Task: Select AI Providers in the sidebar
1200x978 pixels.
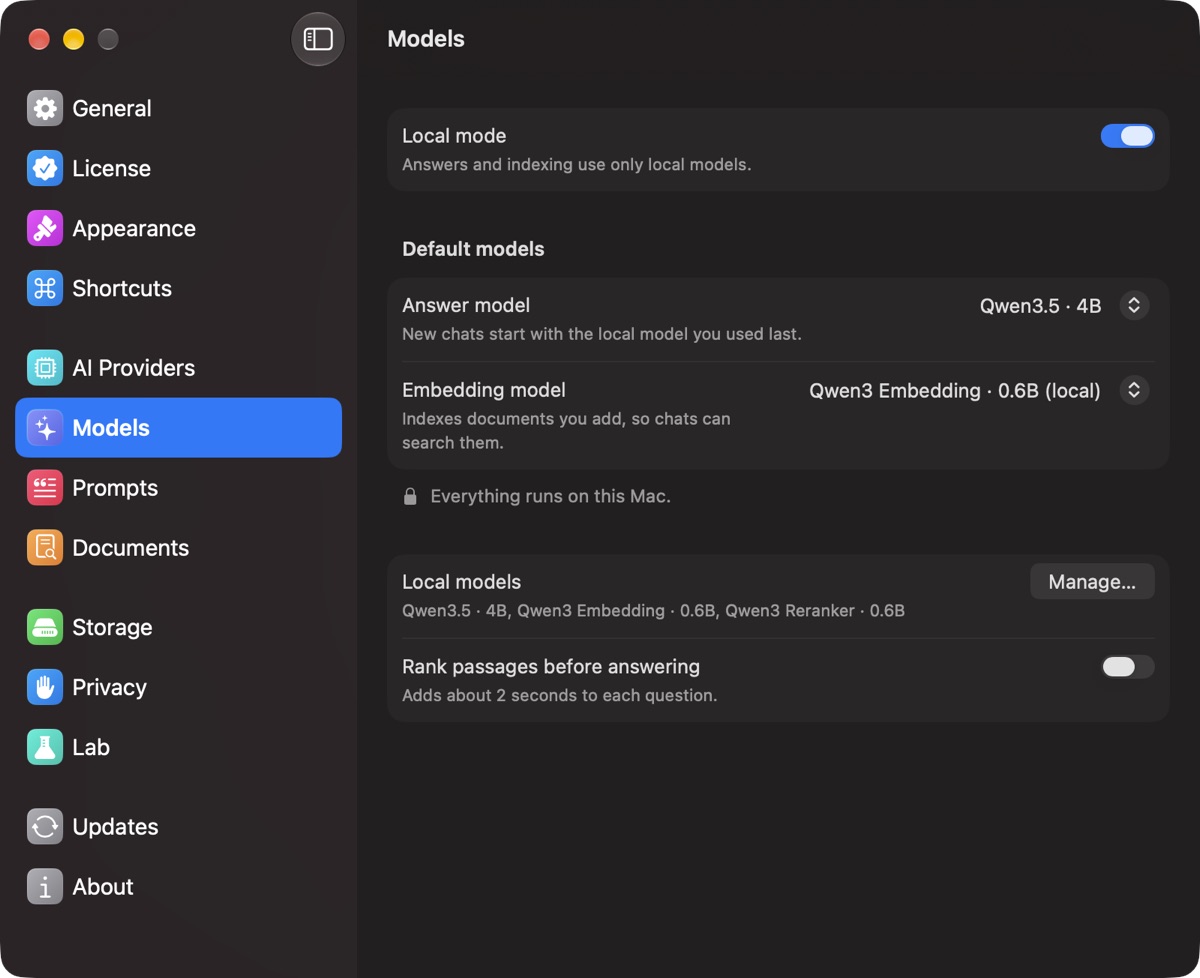Action: point(178,368)
